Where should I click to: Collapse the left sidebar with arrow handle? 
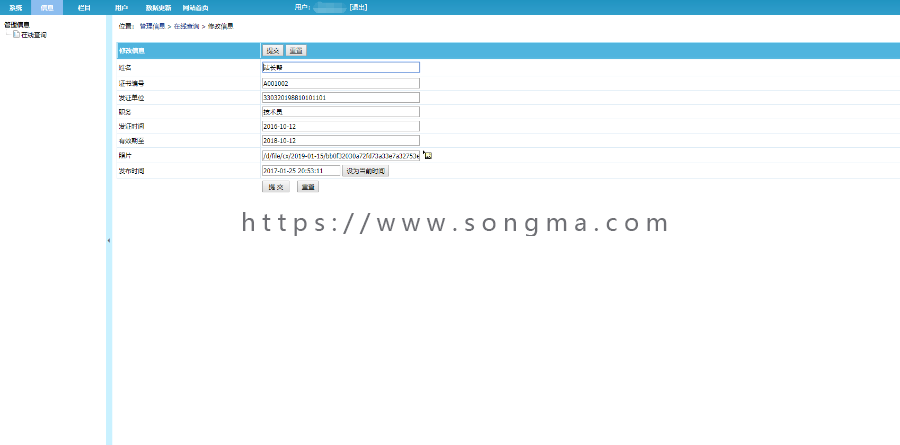pyautogui.click(x=108, y=241)
